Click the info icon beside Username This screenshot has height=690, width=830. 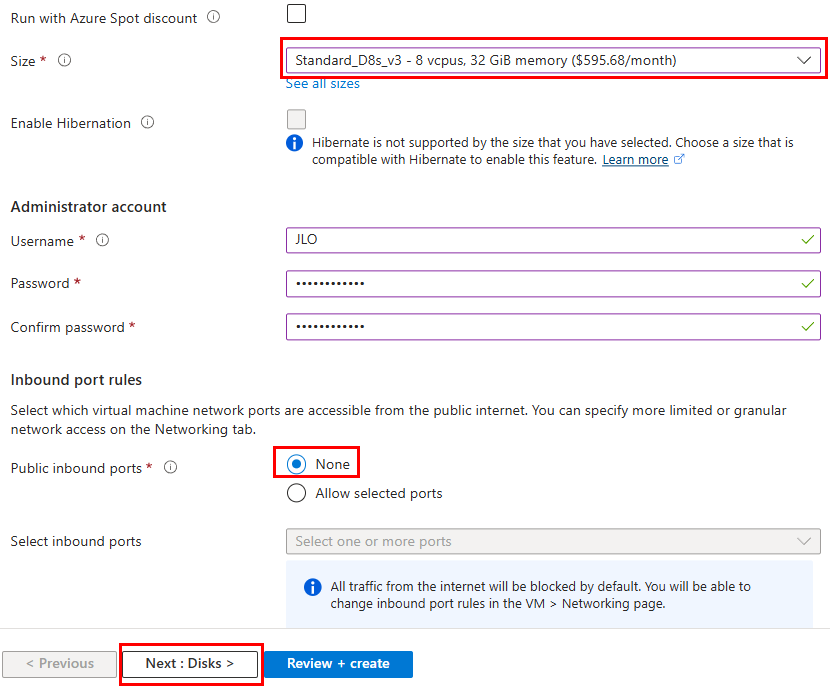pos(102,240)
